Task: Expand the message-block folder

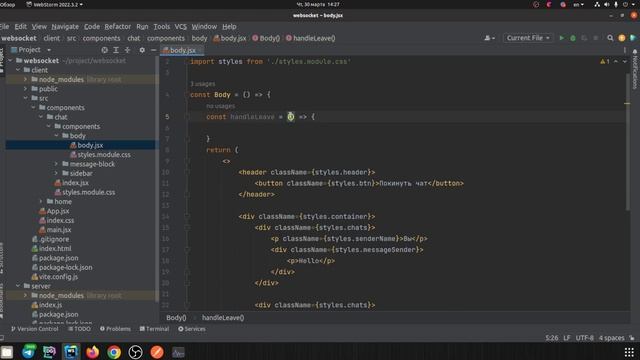Action: tap(56, 164)
